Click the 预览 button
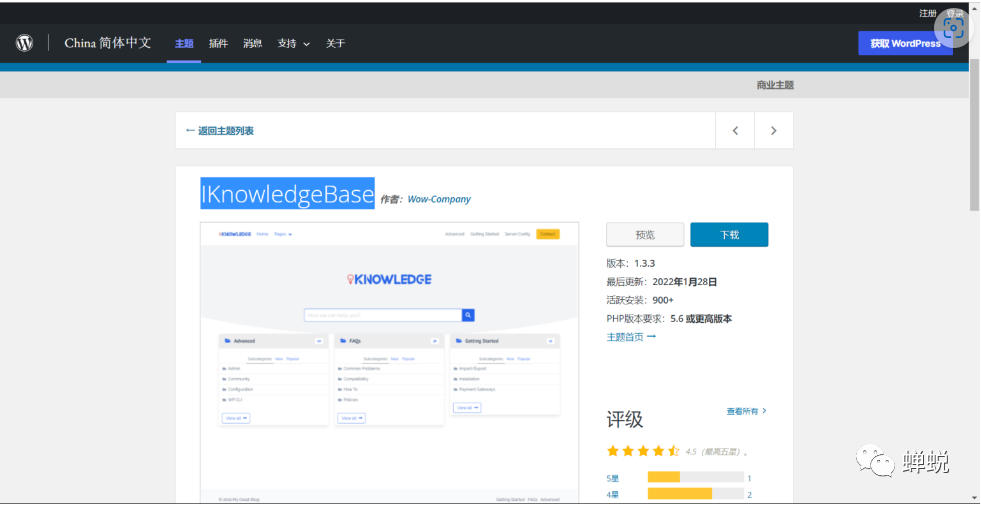 [x=645, y=235]
